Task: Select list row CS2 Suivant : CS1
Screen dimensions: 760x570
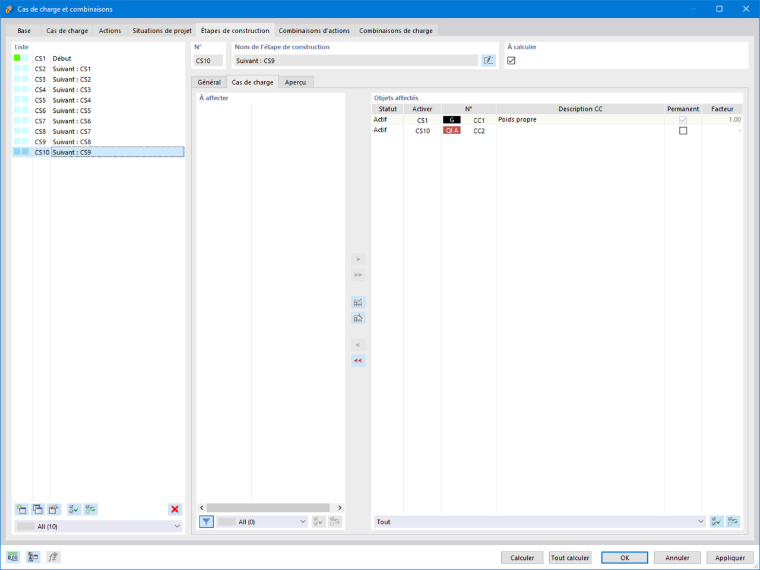Action: coord(98,69)
